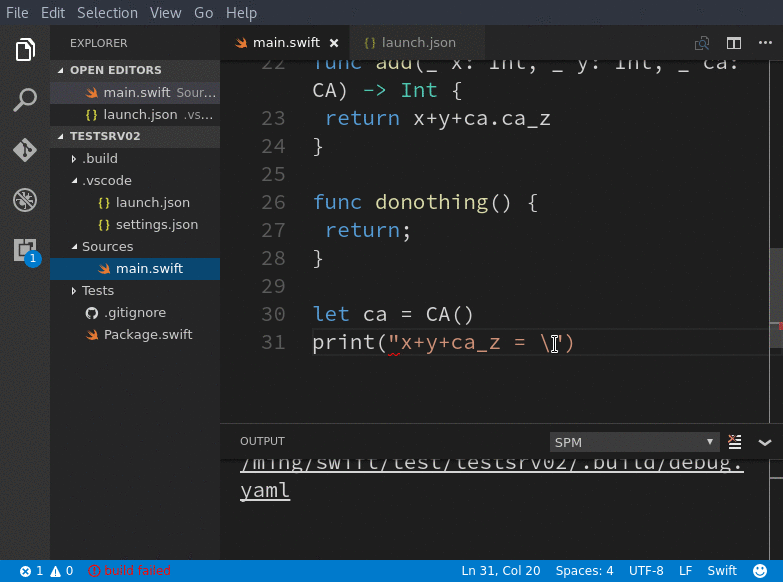Viewport: 783px width, 582px height.
Task: Close the main.swift tab
Action: pyautogui.click(x=334, y=43)
